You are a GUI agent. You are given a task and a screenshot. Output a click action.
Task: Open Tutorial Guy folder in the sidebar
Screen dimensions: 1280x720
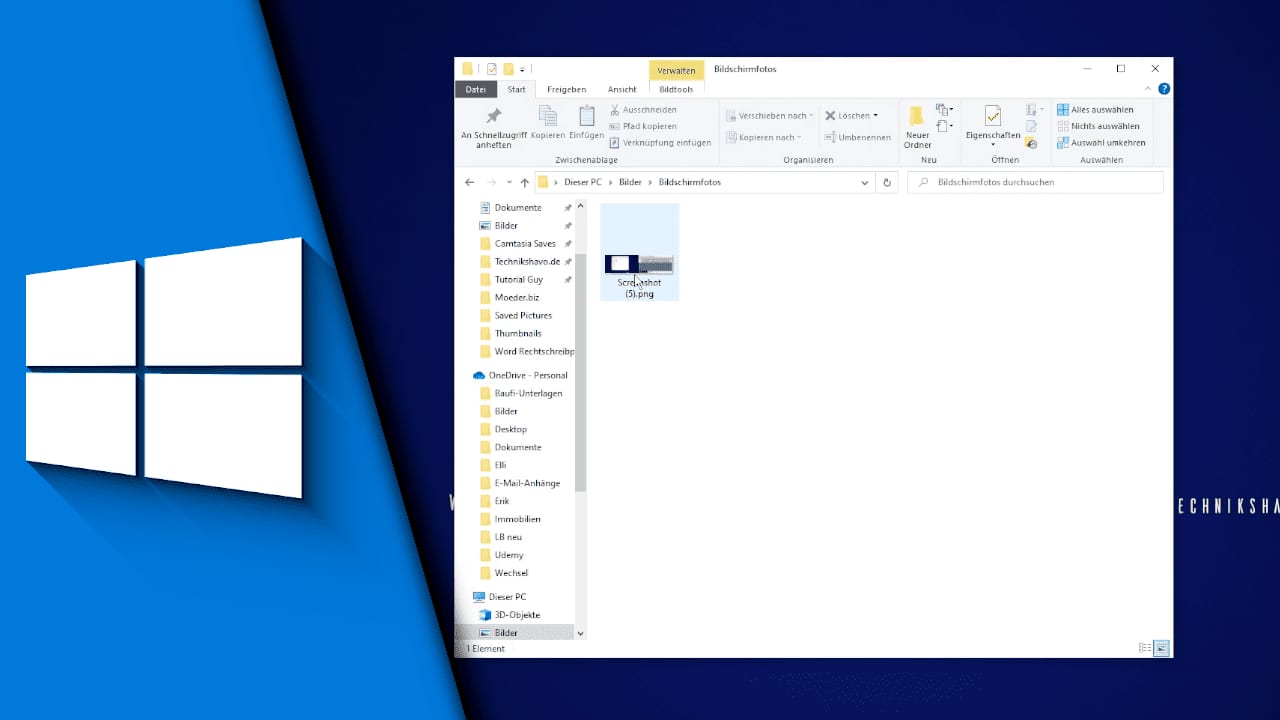518,279
